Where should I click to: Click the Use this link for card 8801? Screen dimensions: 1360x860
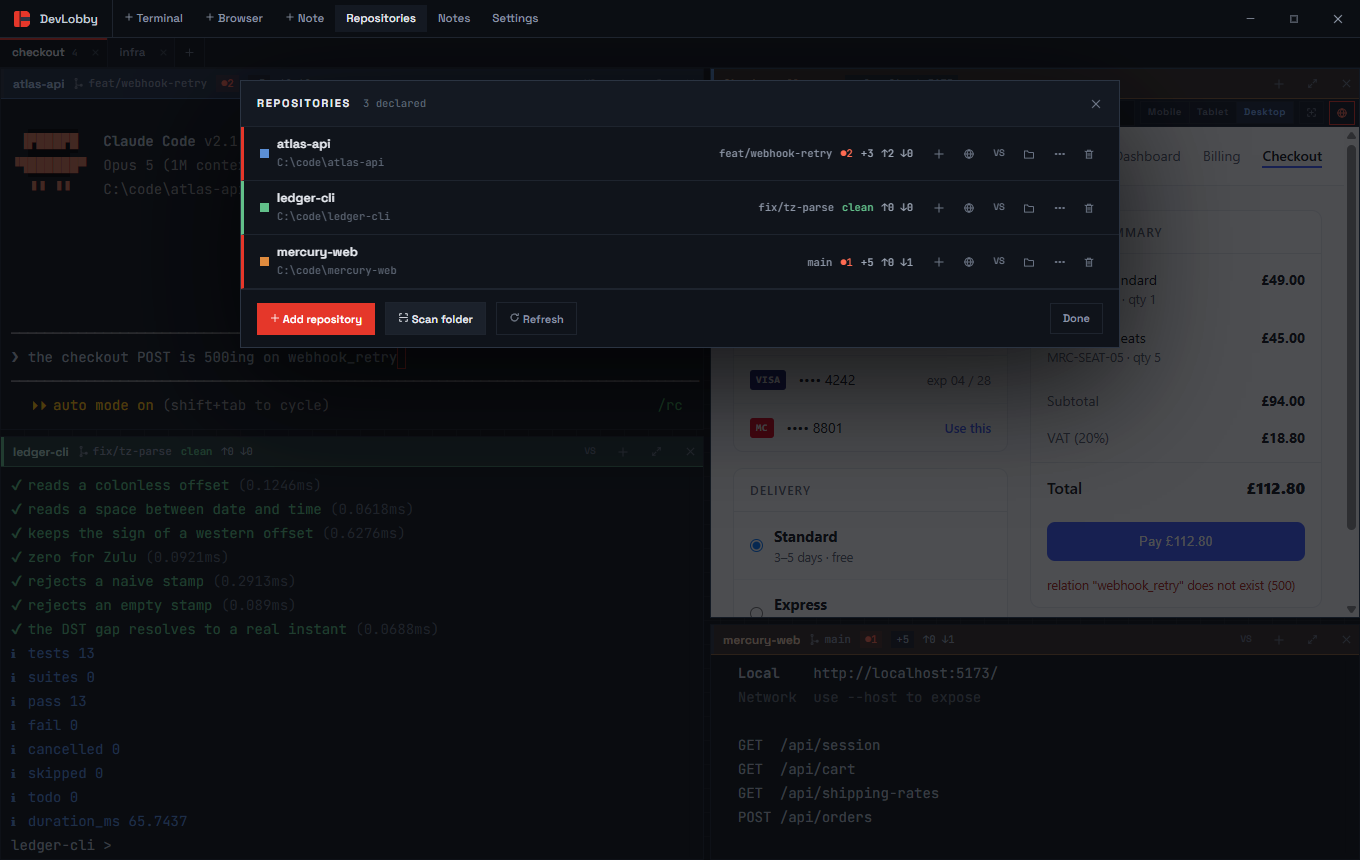pos(968,428)
